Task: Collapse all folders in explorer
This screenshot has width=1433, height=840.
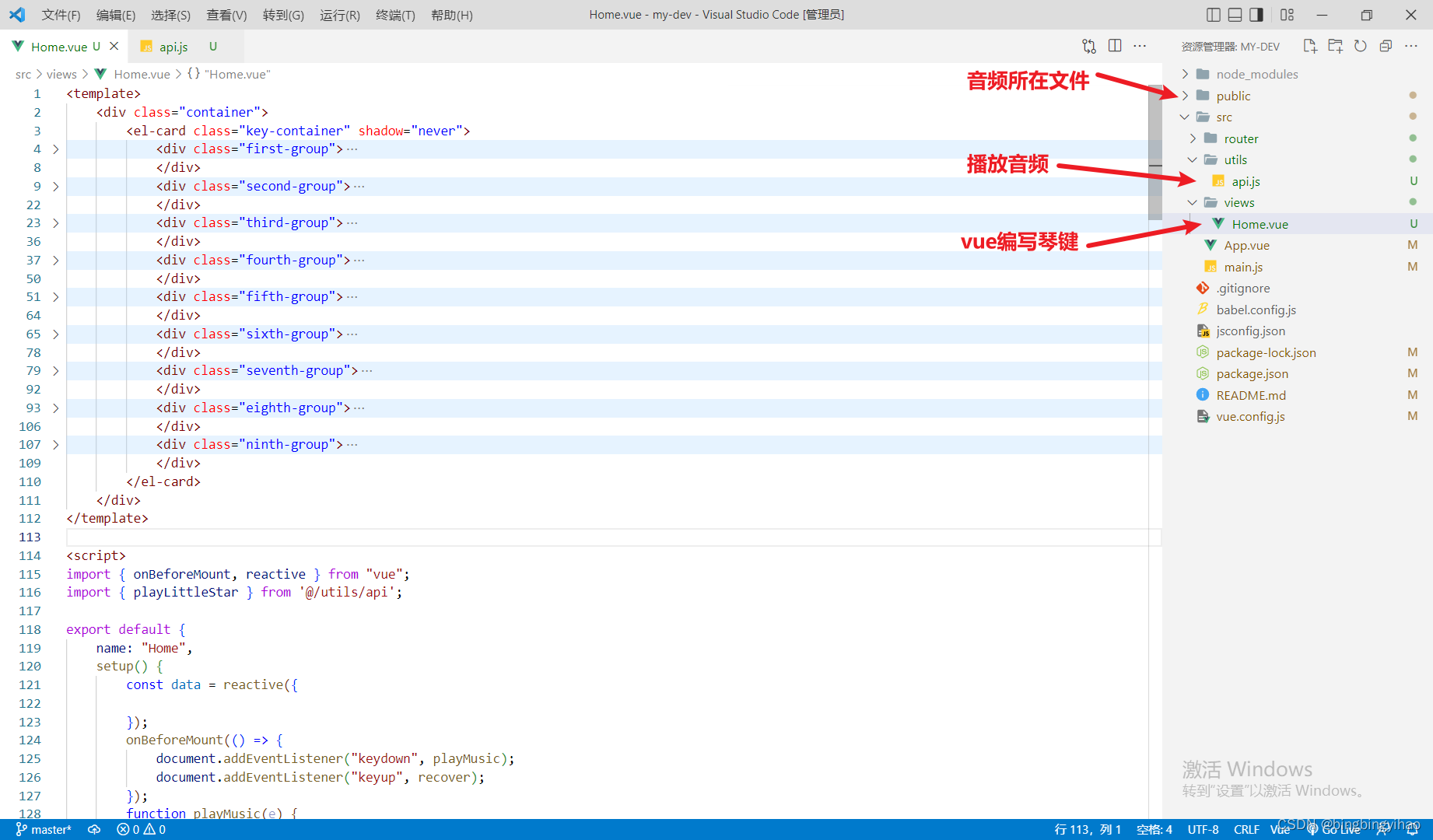Action: click(1386, 46)
